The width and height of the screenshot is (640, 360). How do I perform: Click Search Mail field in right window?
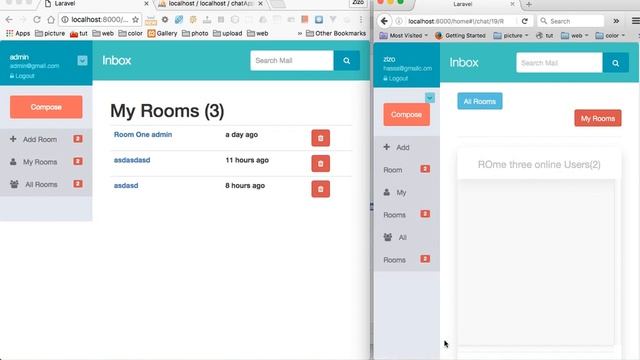point(559,63)
